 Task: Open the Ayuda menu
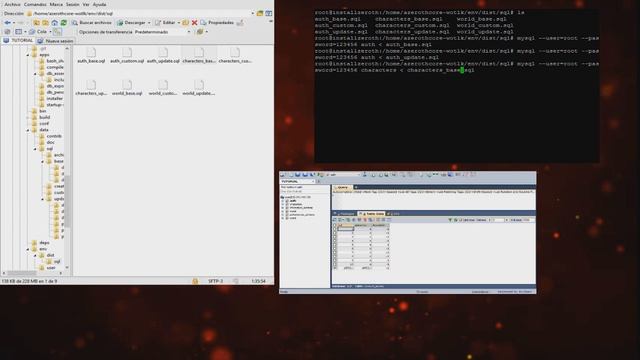click(x=99, y=4)
